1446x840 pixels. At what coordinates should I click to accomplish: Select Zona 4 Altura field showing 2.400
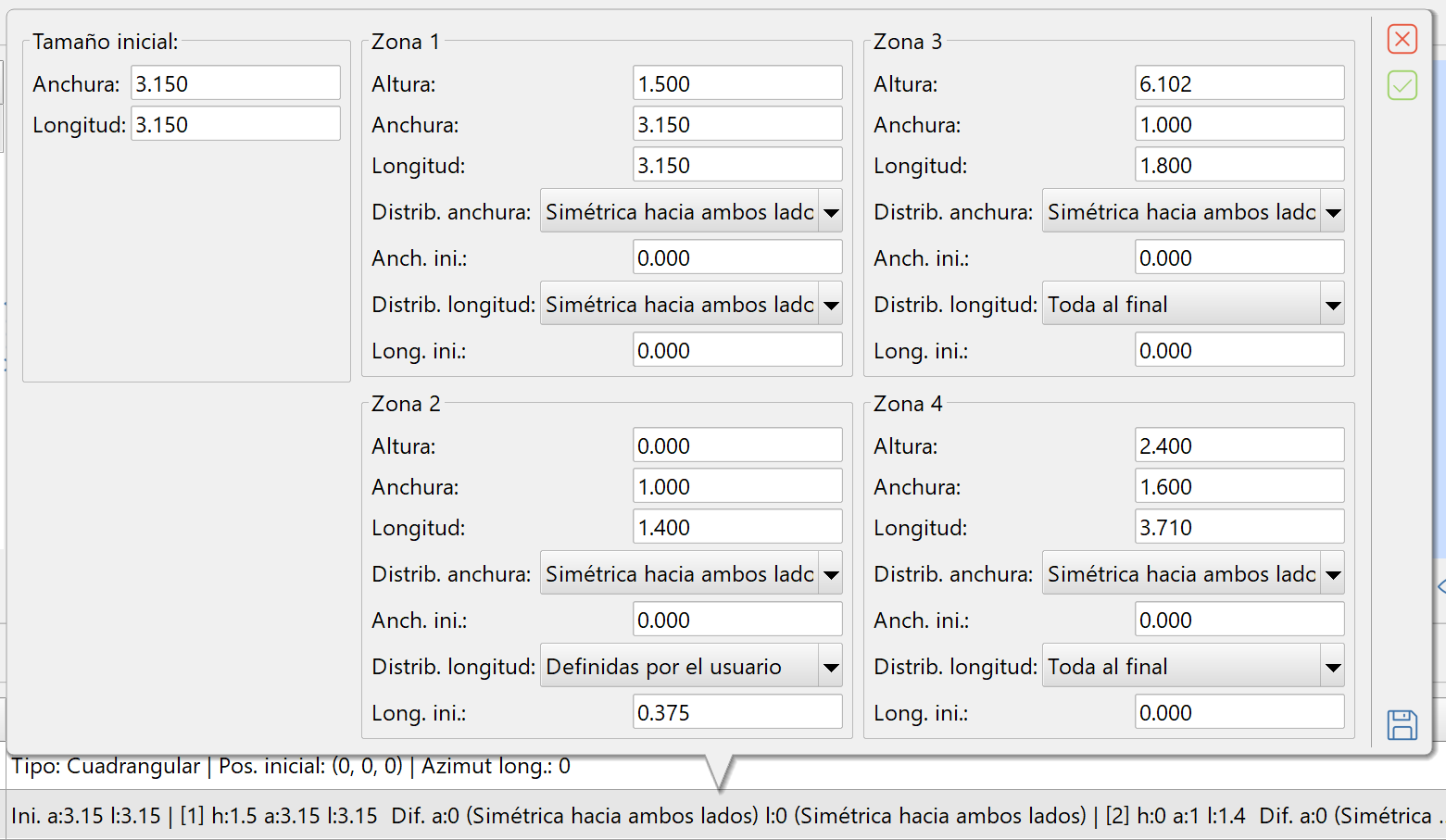coord(1239,445)
